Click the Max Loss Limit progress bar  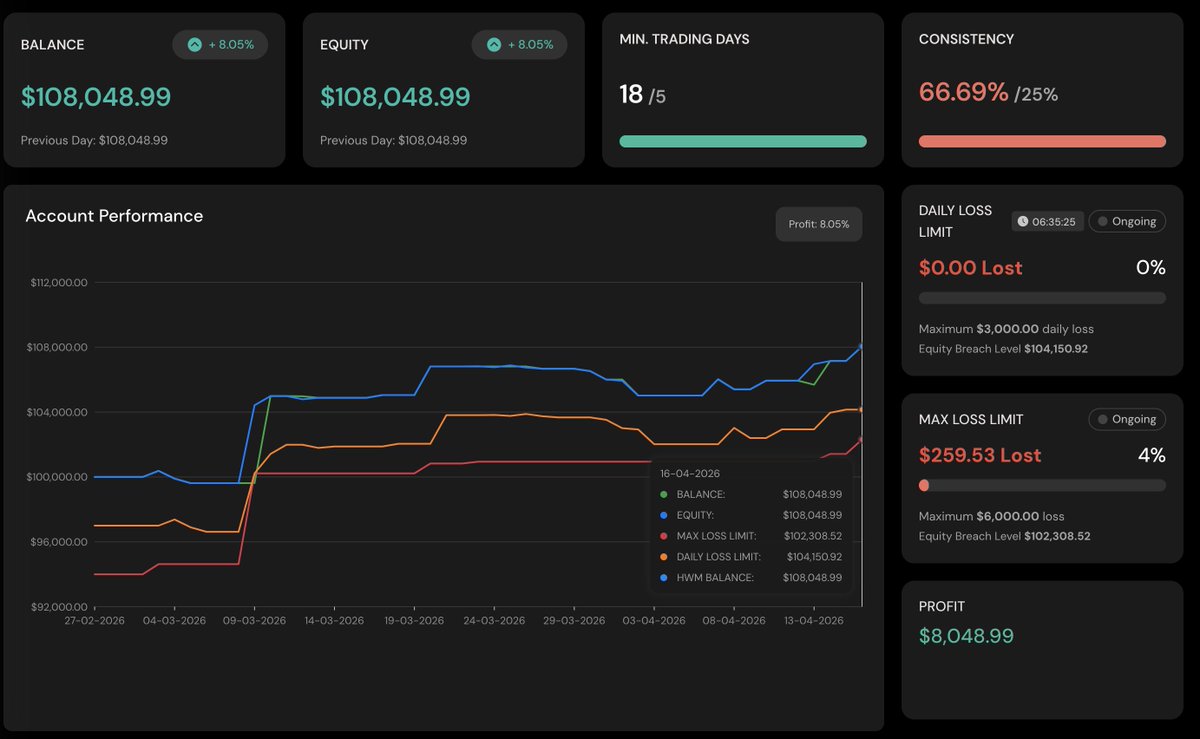(x=1042, y=485)
